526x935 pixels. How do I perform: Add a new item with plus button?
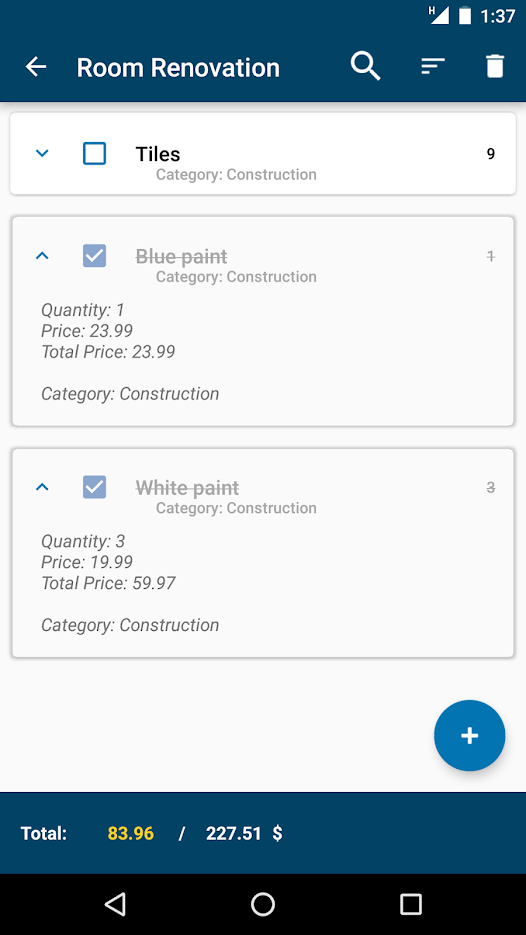pyautogui.click(x=469, y=735)
